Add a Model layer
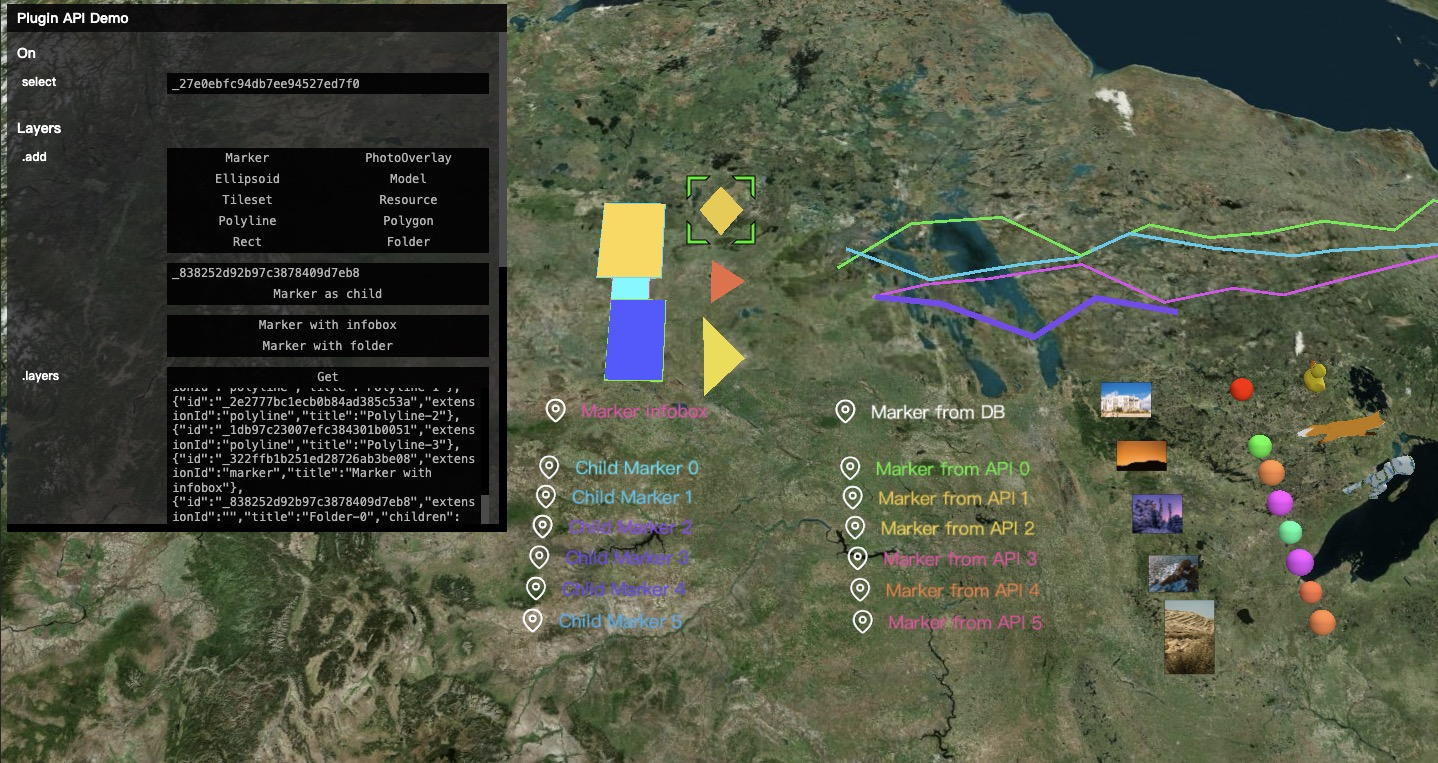1438x763 pixels. (408, 179)
